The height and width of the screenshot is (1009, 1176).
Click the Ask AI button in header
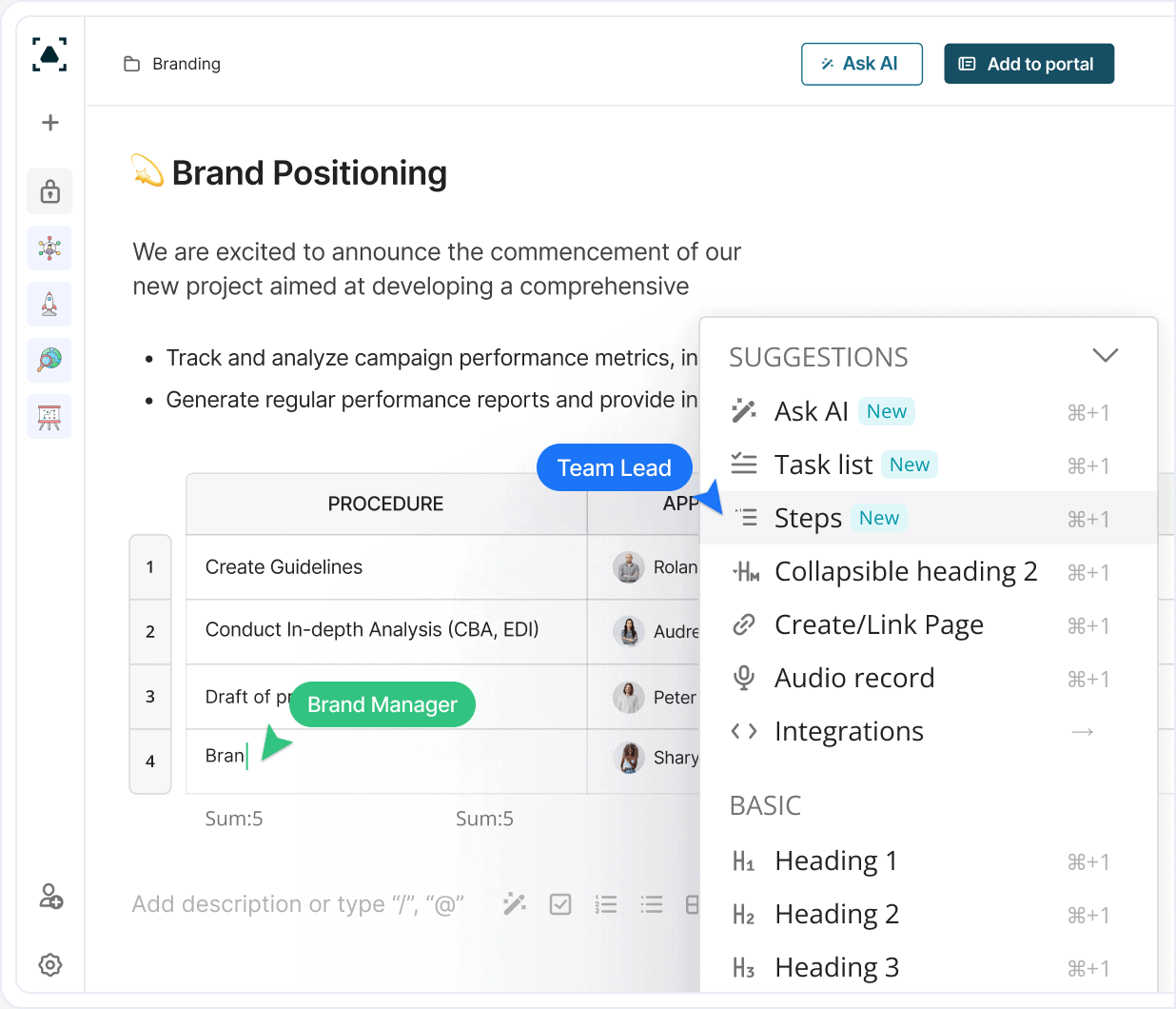861,64
